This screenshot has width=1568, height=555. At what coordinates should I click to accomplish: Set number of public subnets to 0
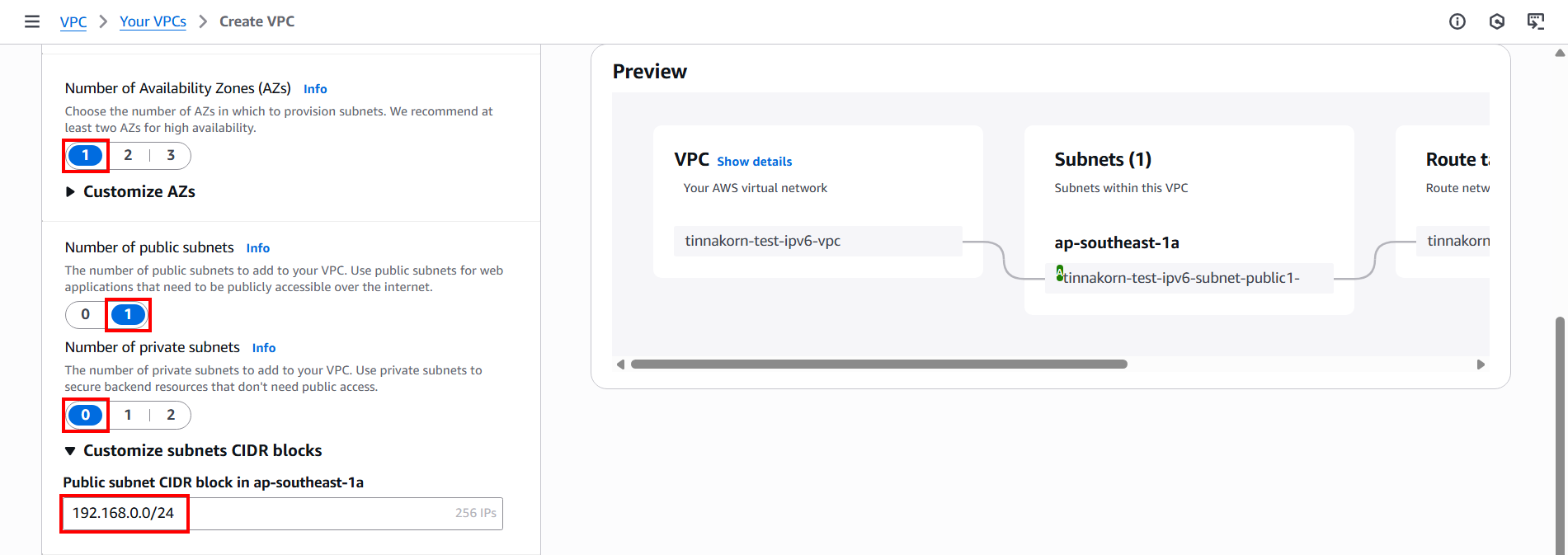coord(84,314)
